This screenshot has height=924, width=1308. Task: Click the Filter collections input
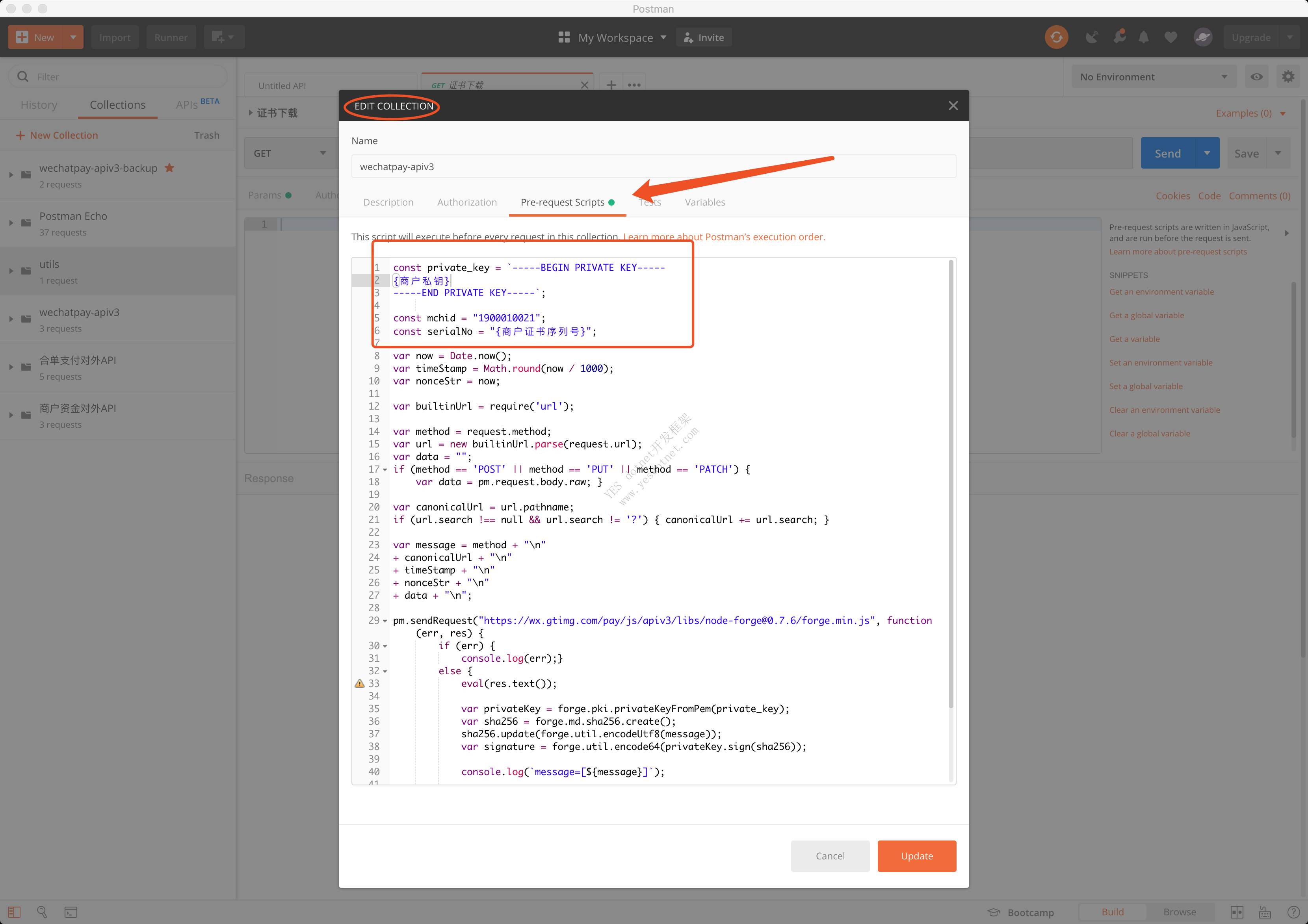[119, 76]
